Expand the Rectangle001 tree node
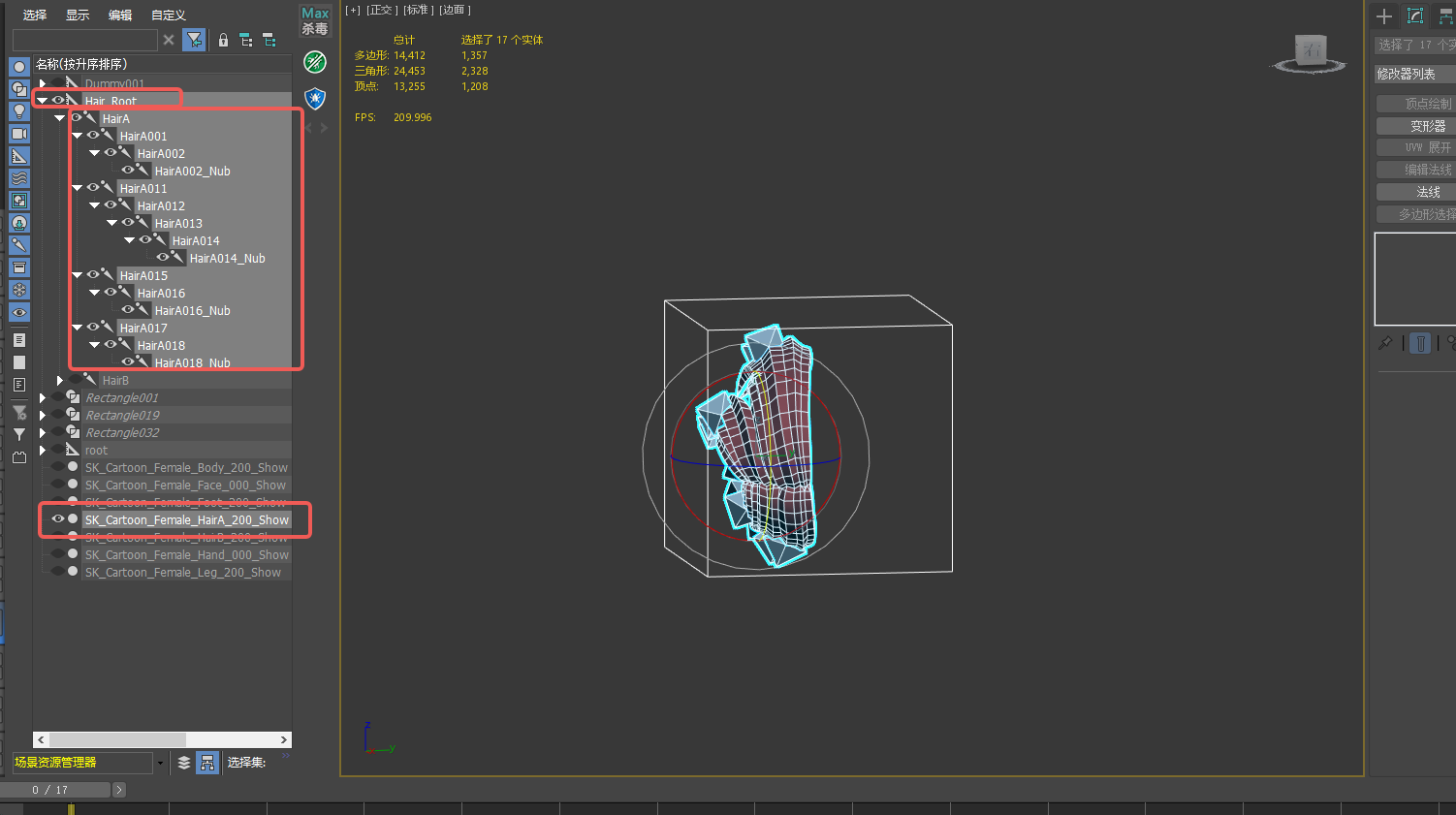The image size is (1456, 815). pyautogui.click(x=43, y=397)
